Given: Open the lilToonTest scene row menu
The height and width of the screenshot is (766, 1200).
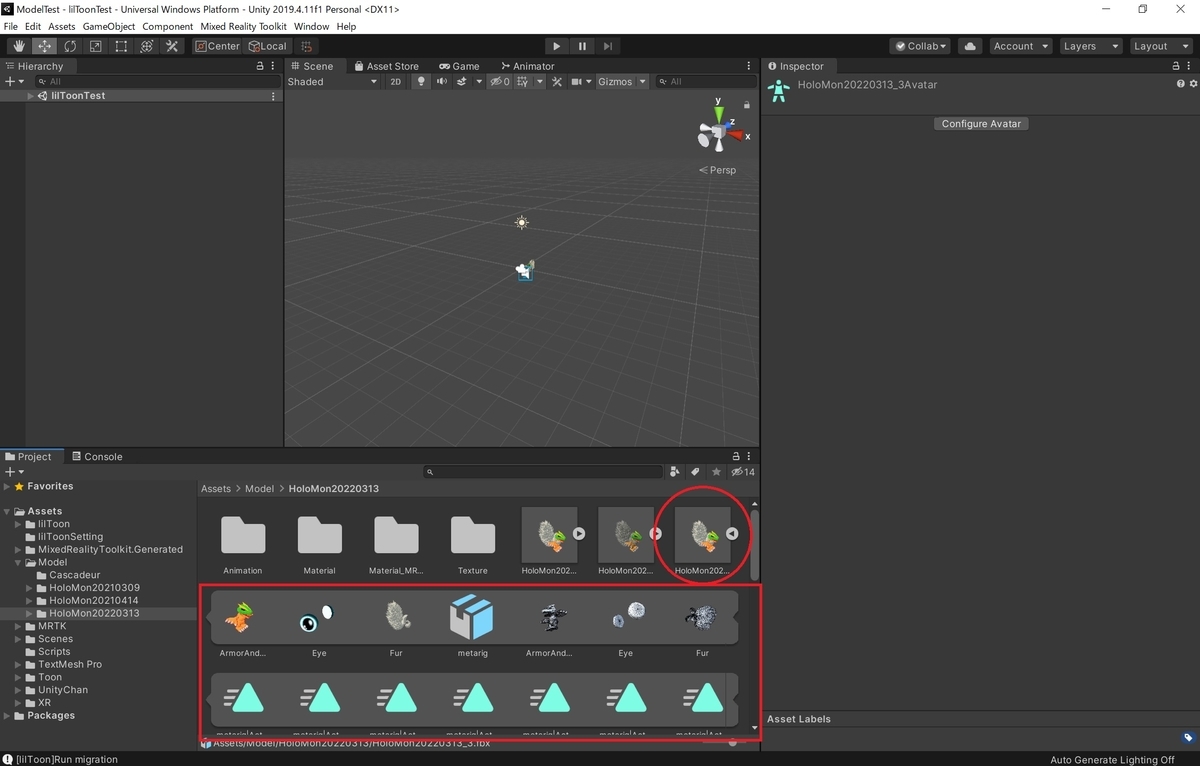Looking at the screenshot, I should click(x=274, y=96).
